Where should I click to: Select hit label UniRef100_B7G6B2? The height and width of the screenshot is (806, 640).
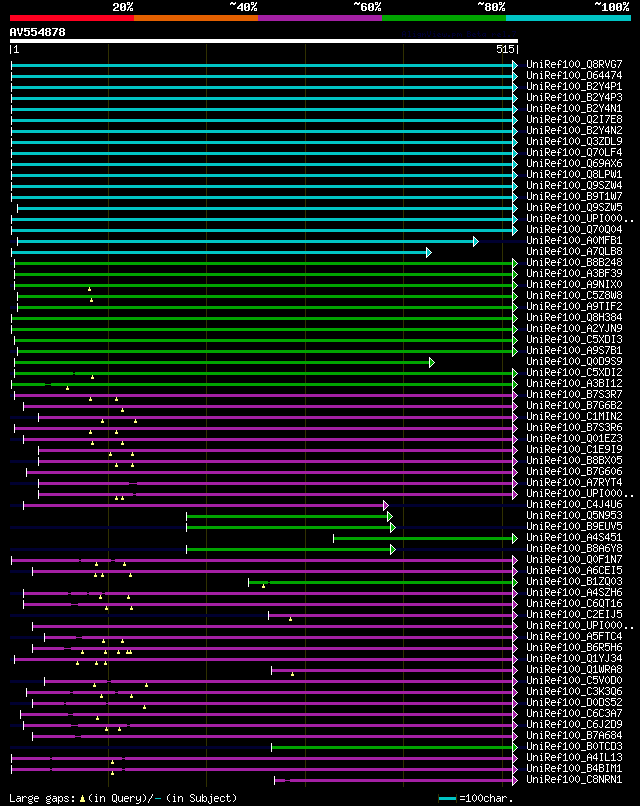coord(574,406)
